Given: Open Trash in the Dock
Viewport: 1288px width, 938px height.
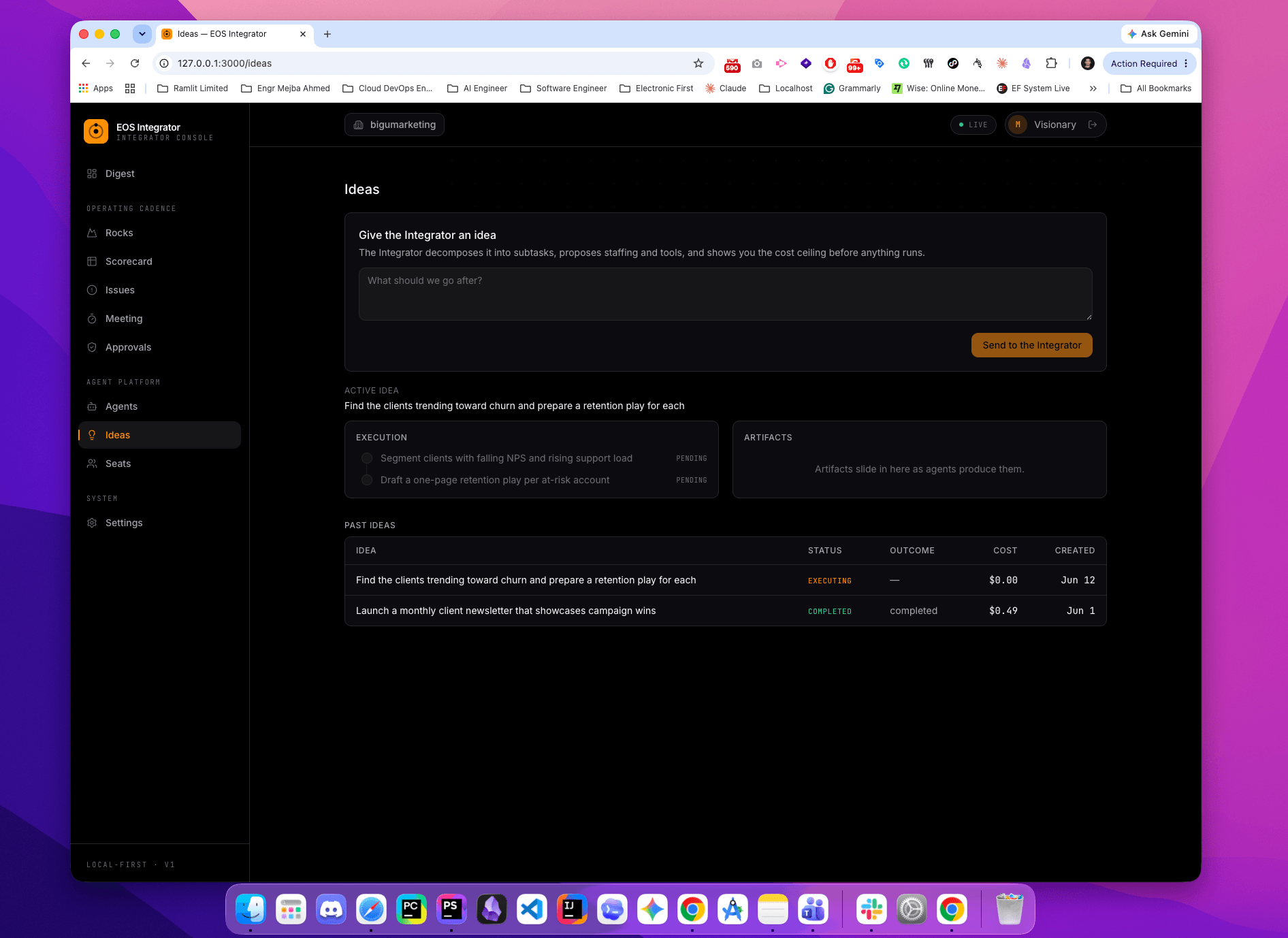Looking at the screenshot, I should click(x=1009, y=909).
